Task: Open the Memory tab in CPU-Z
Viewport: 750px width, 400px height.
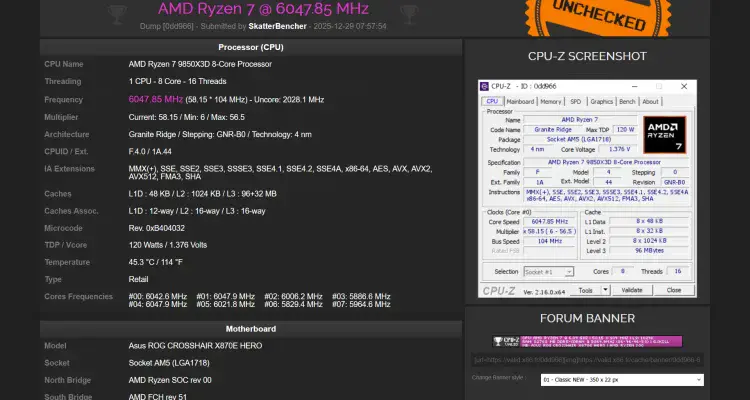Action: pyautogui.click(x=551, y=101)
